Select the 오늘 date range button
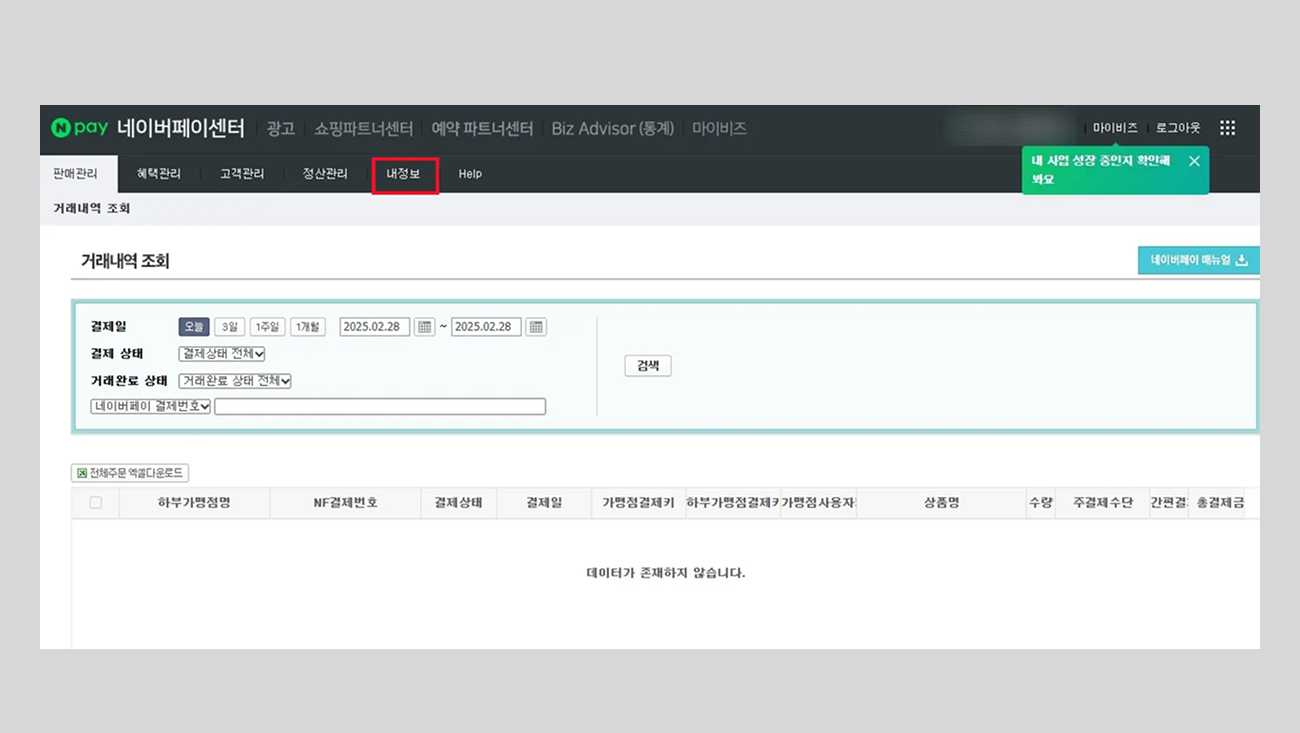This screenshot has height=733, width=1300. coord(194,327)
